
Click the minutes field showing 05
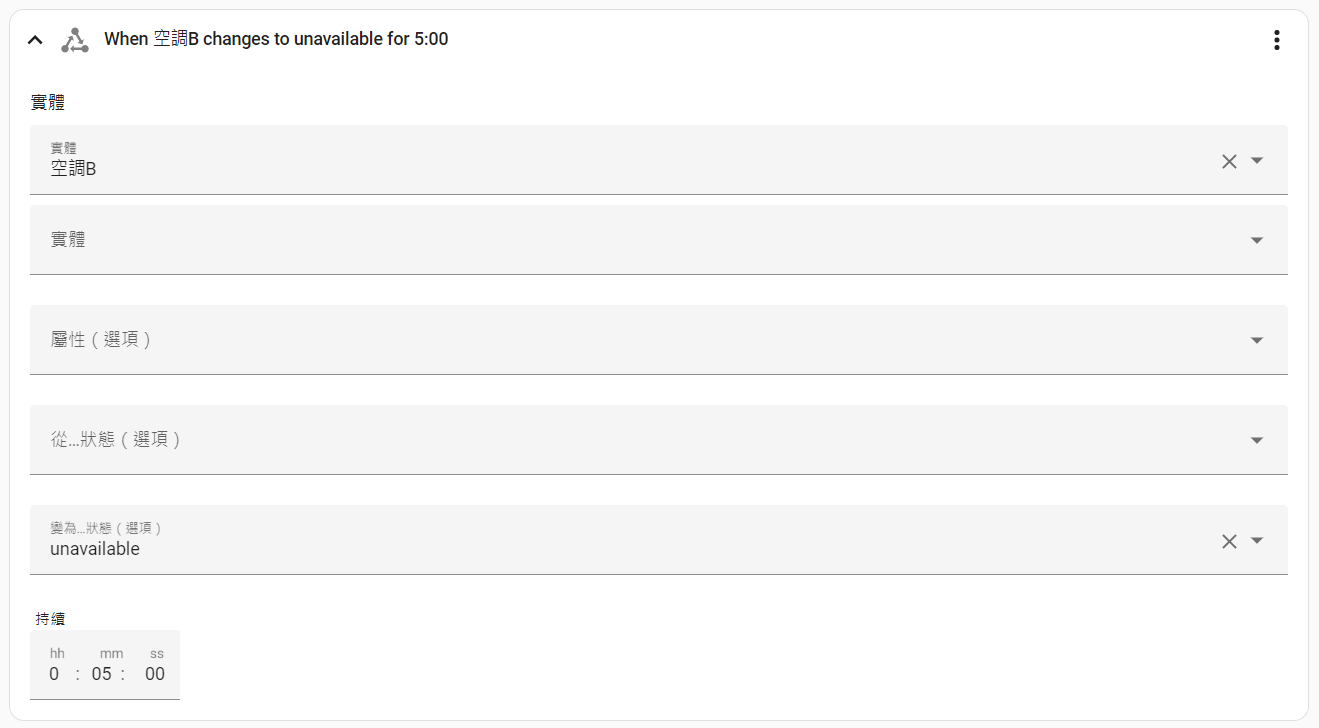102,674
